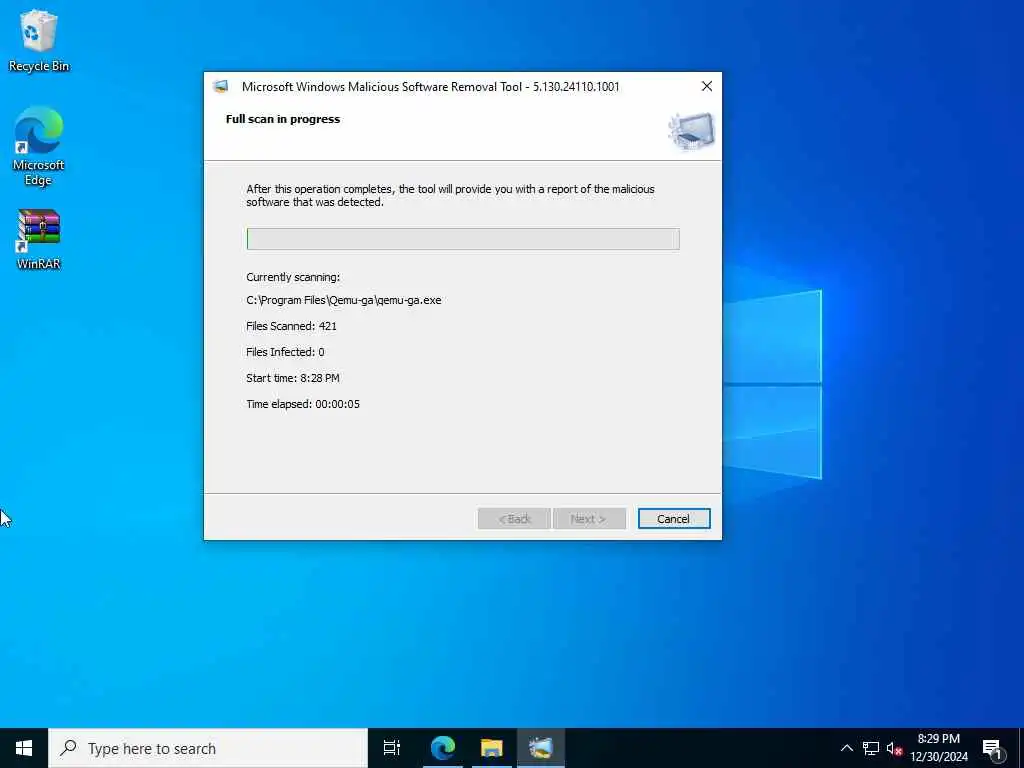Click the taskbar clock showing 8:29 PM
Screen dimensions: 1024x768
pyautogui.click(x=939, y=748)
